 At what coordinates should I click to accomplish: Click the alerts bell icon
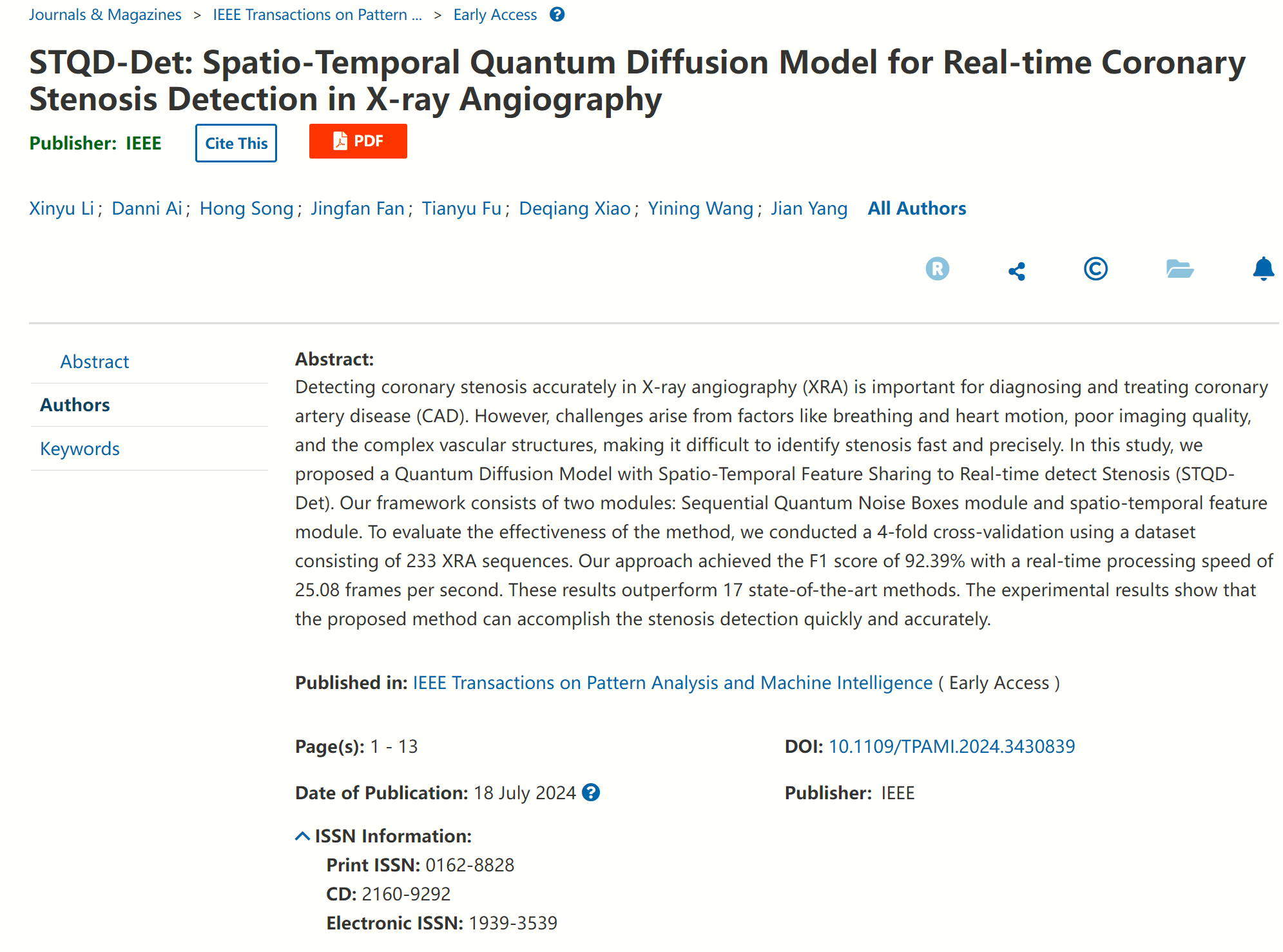coord(1263,269)
